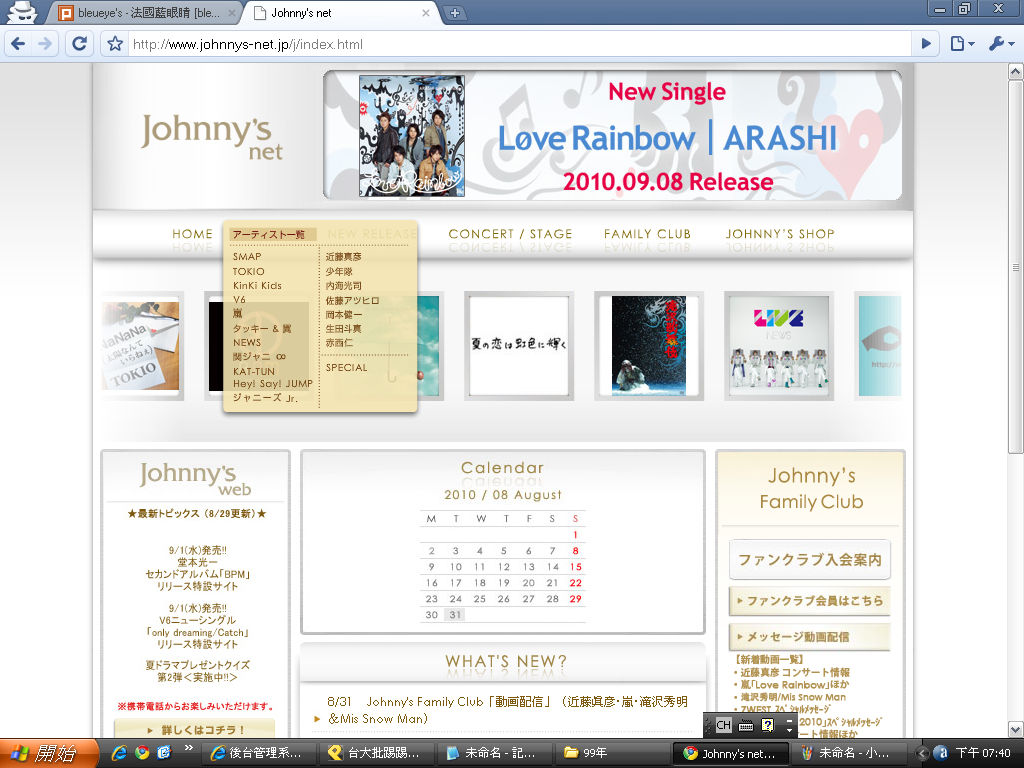Reload the page with refresh icon

pyautogui.click(x=79, y=44)
